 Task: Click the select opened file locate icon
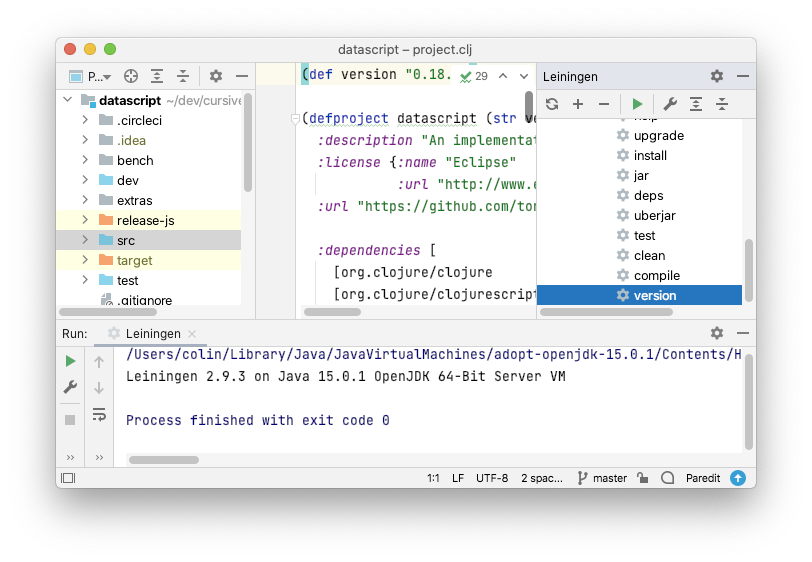click(x=131, y=77)
